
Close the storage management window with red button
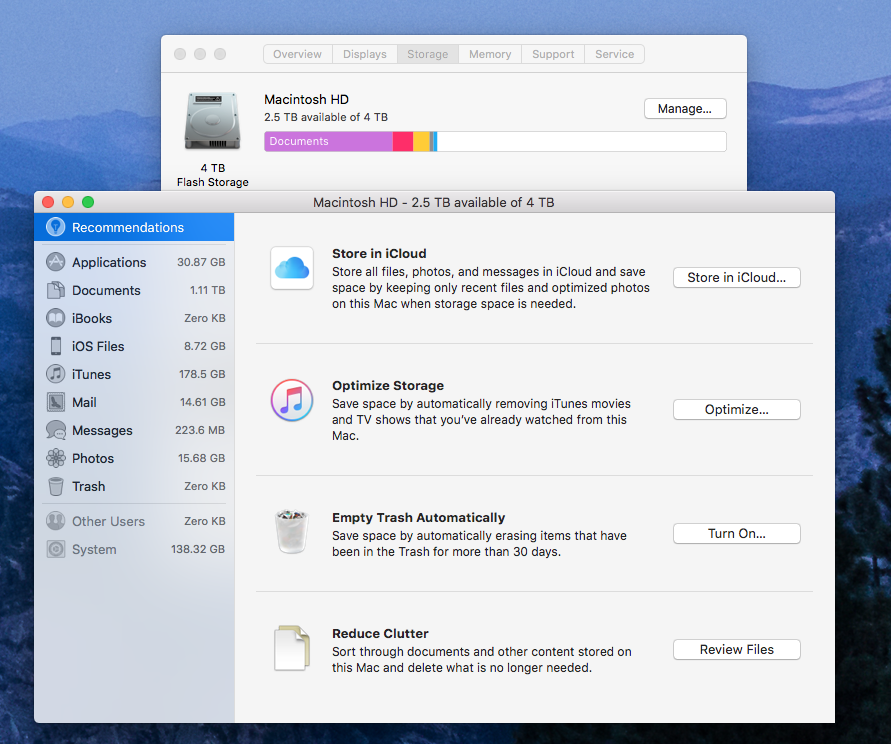coord(48,202)
